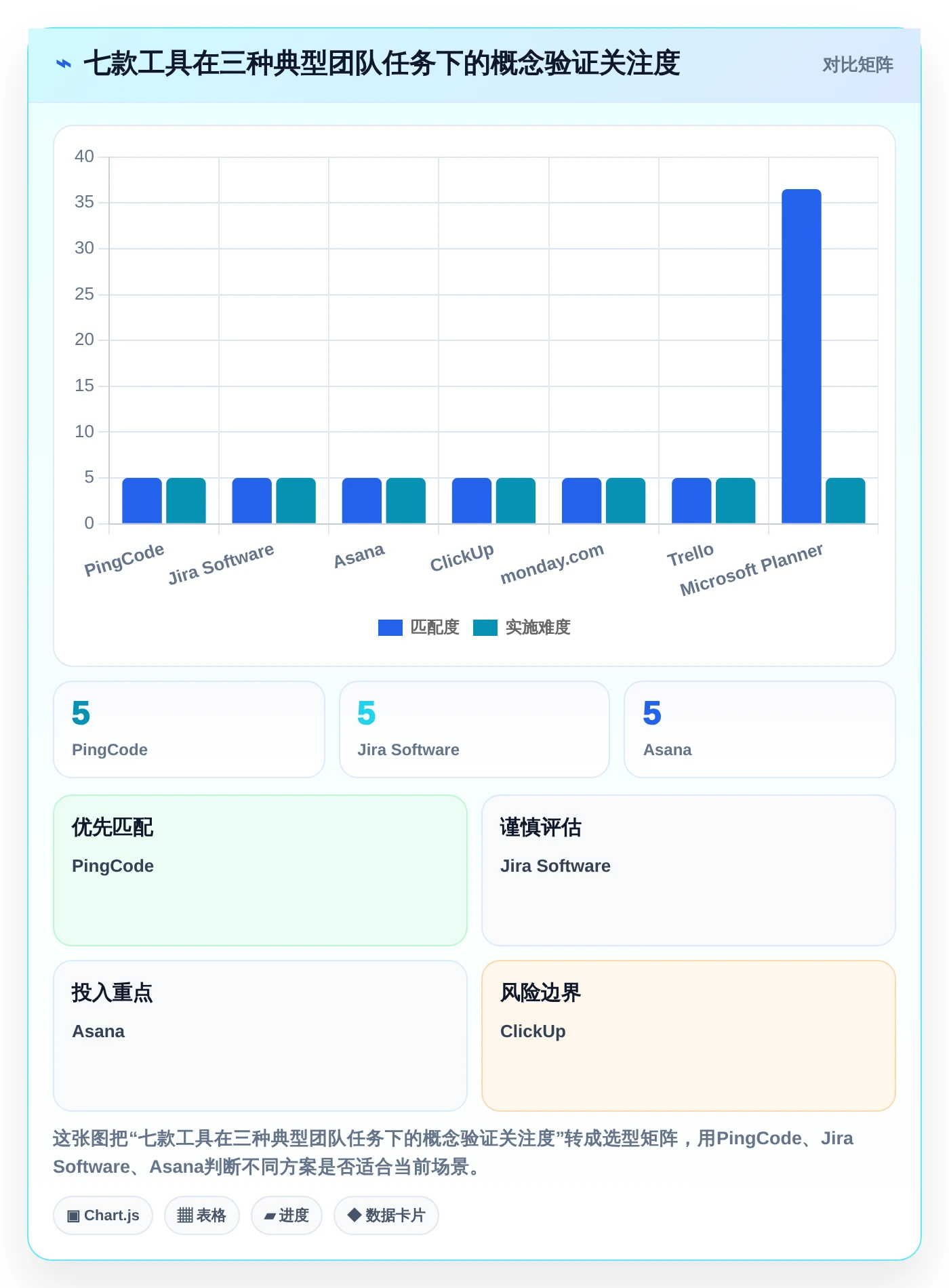The width and height of the screenshot is (949, 1288).
Task: Click the 表格 tag chip
Action: click(x=202, y=1215)
